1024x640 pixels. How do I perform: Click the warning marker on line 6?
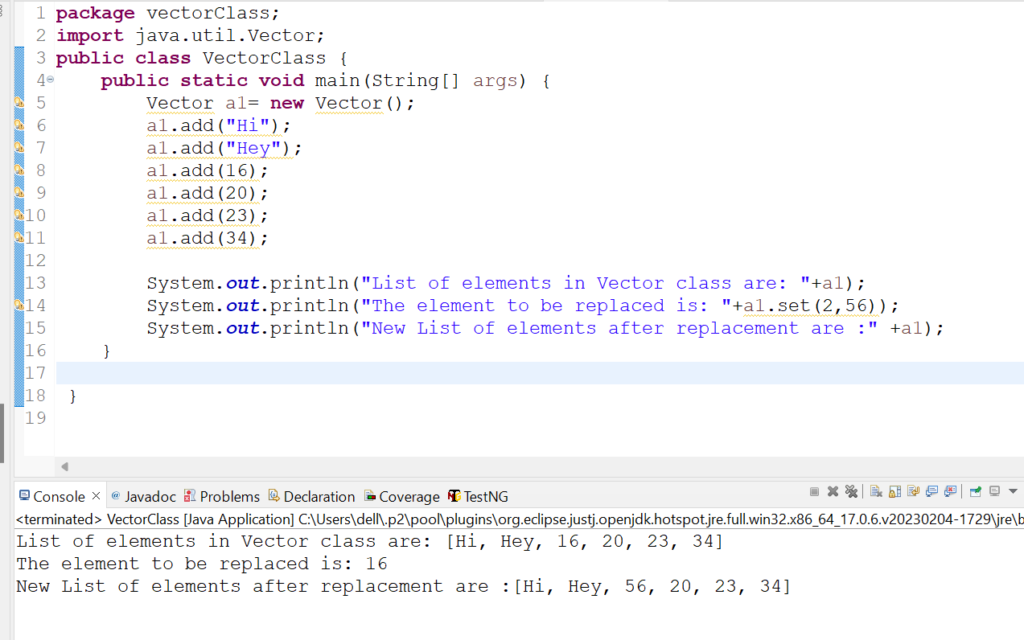pos(19,125)
